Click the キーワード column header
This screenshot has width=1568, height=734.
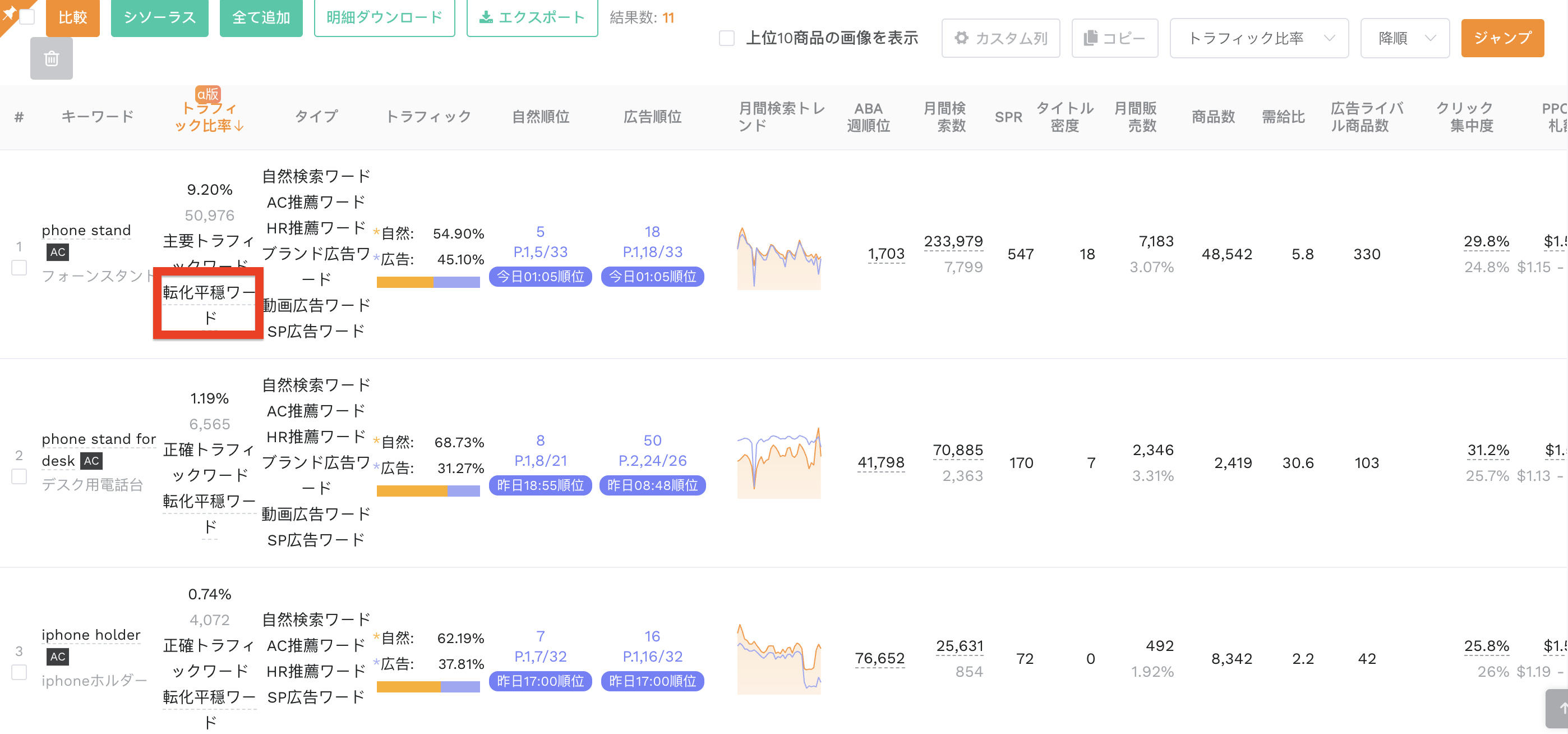(x=98, y=116)
